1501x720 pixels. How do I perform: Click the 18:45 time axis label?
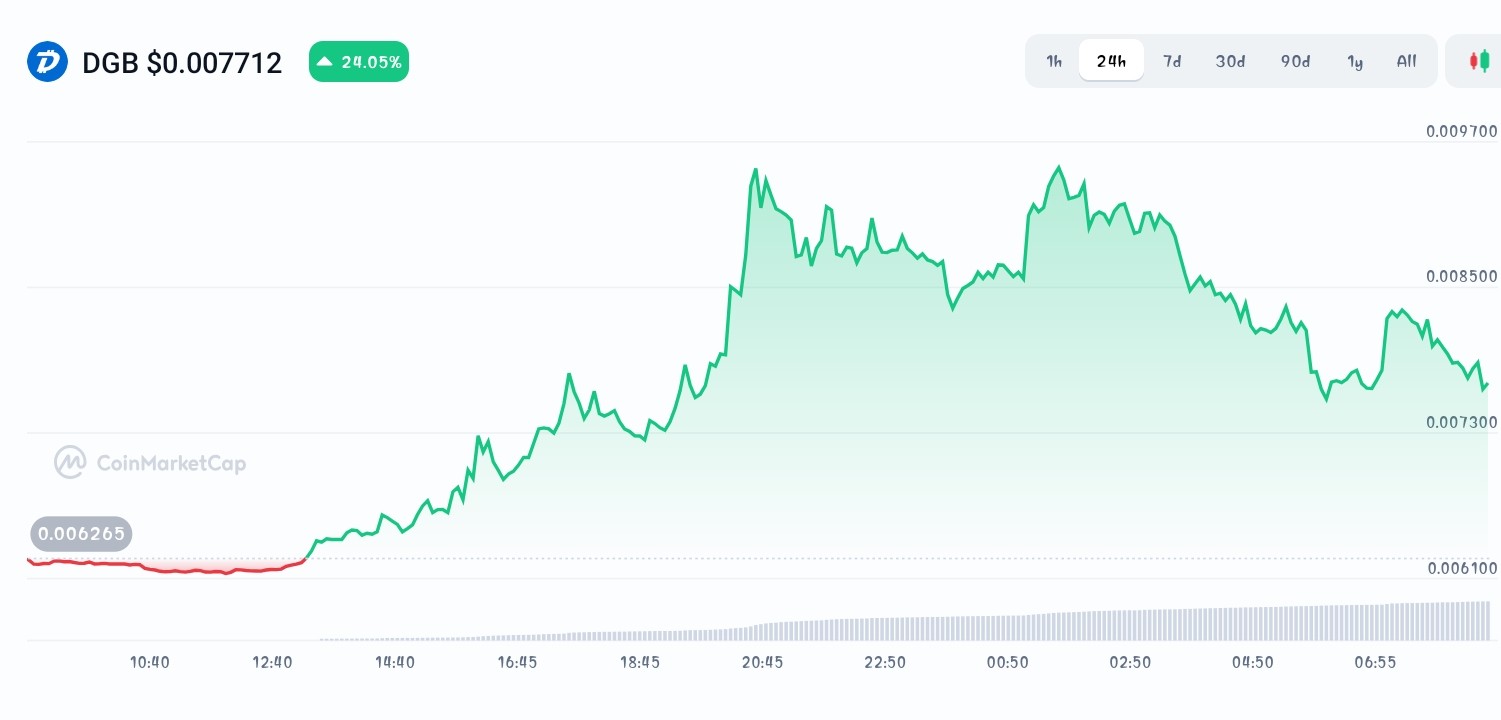coord(640,662)
